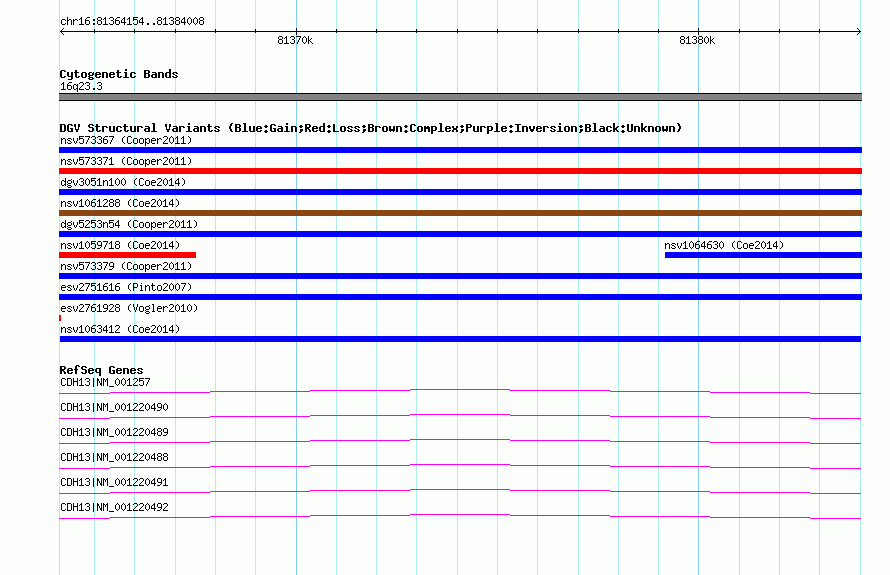
Task: Select the CDH13|NM_001257 transcript label
Action: coord(105,383)
